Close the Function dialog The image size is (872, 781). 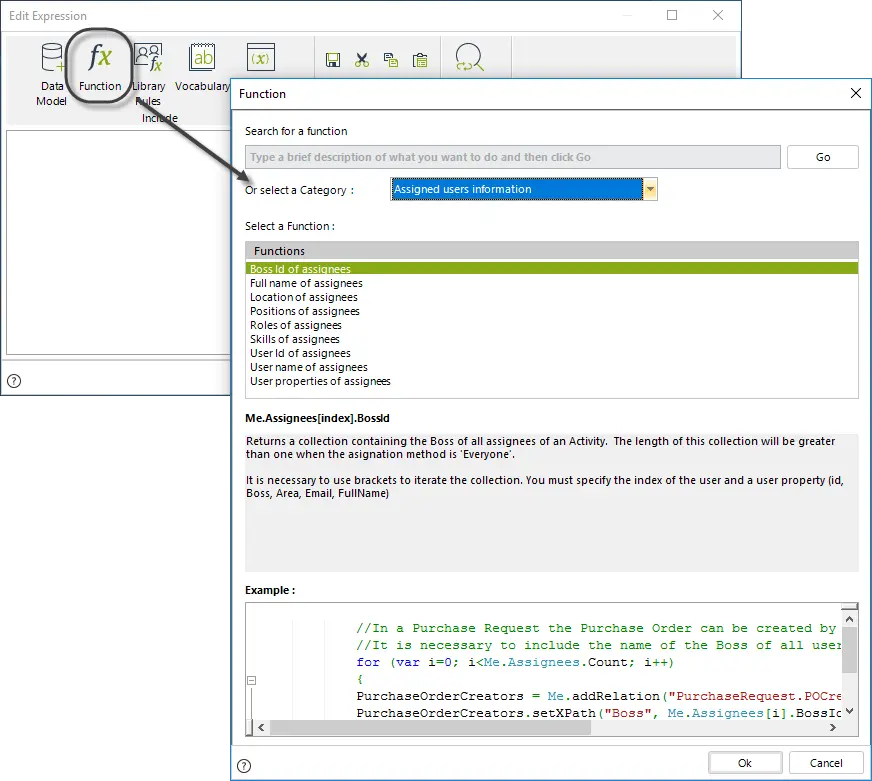(x=856, y=93)
